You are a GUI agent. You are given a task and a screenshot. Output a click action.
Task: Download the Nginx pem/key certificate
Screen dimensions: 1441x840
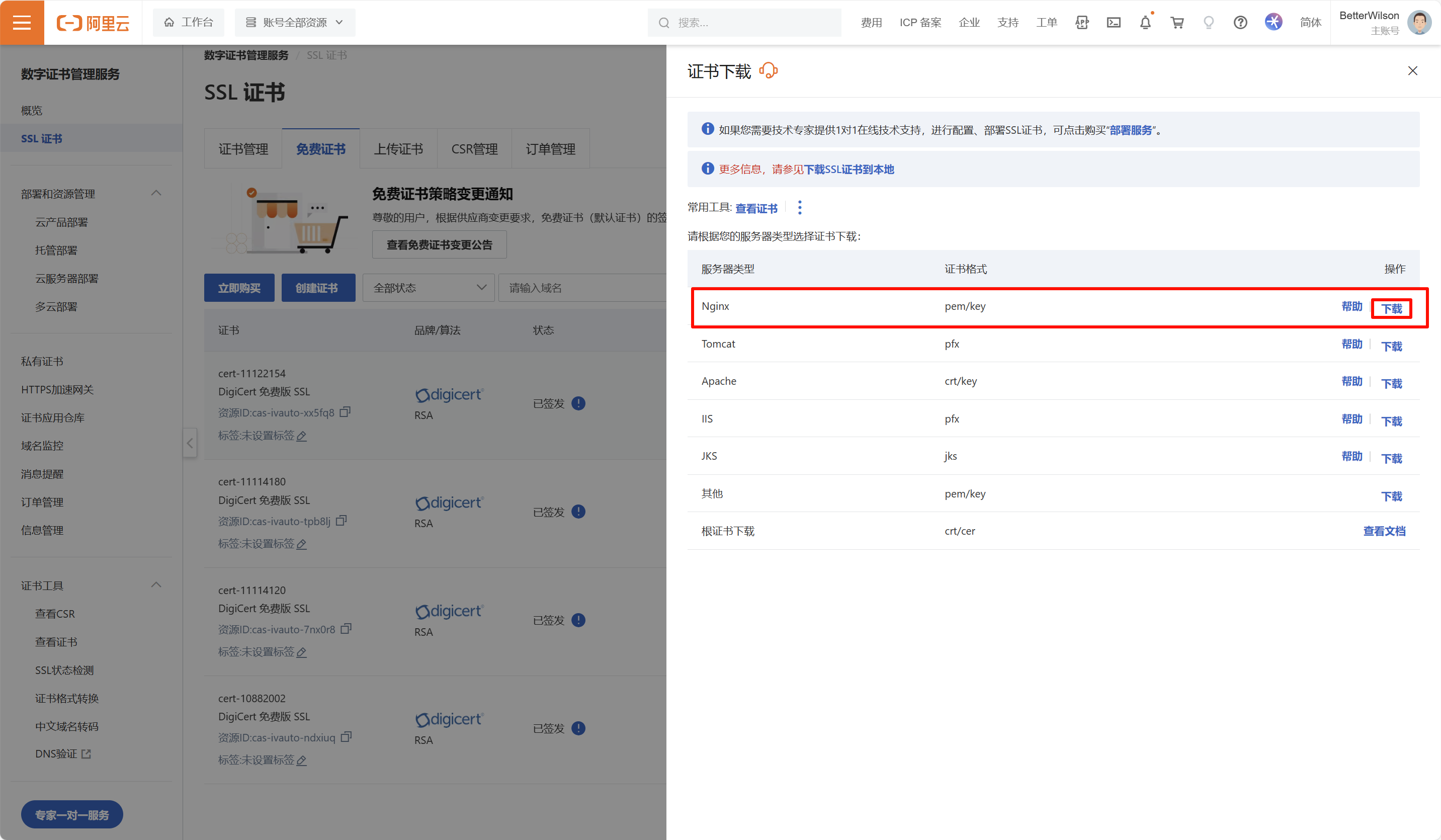[1391, 309]
